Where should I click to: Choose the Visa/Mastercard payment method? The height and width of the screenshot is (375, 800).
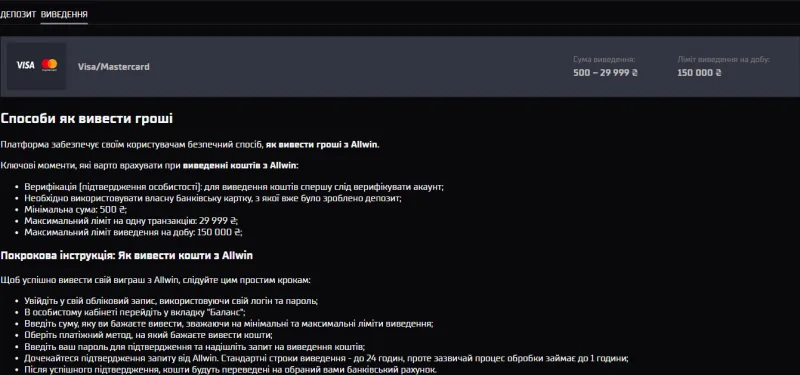[x=400, y=66]
